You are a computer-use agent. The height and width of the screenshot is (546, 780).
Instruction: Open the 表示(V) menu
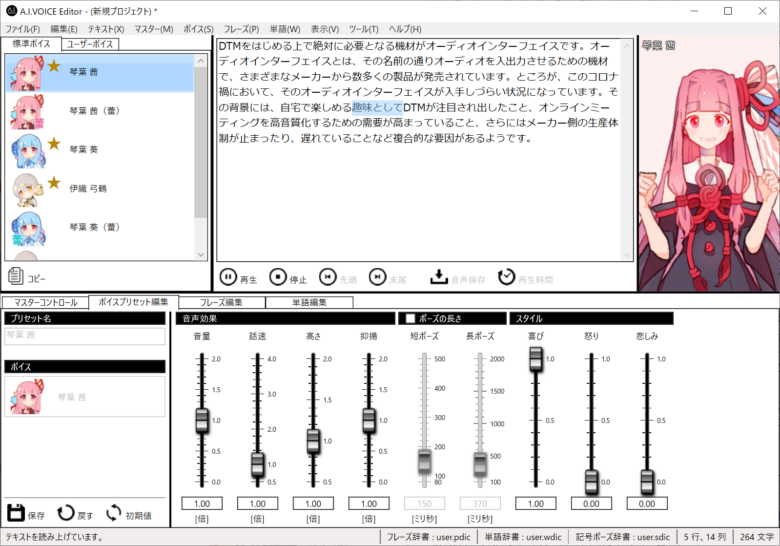(325, 29)
